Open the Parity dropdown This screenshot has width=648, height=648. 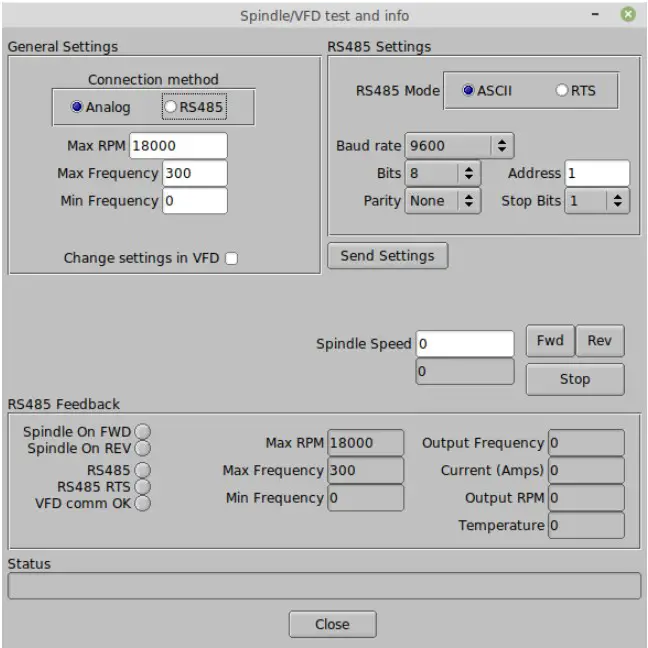click(x=443, y=201)
